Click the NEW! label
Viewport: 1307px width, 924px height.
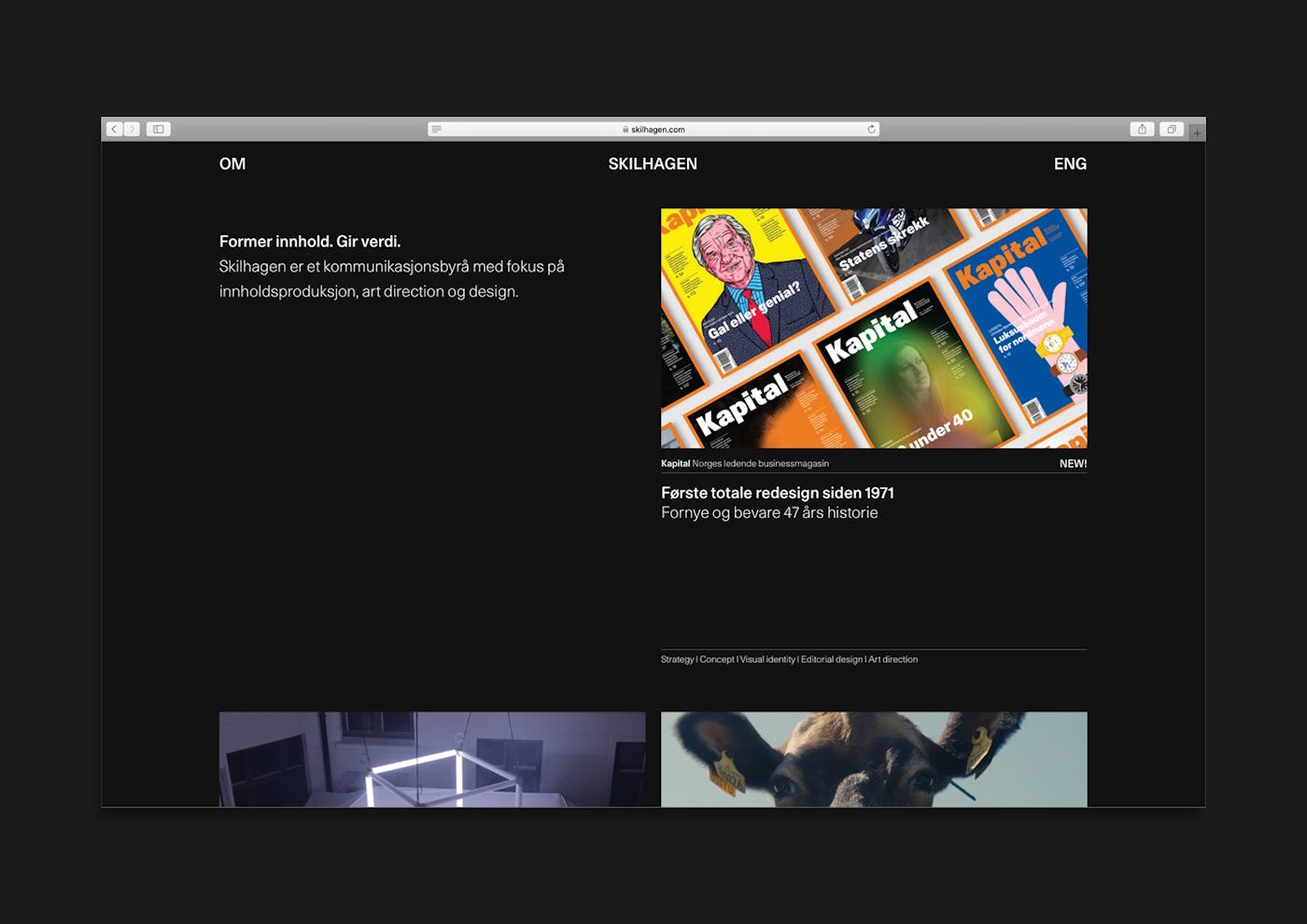pos(1073,464)
